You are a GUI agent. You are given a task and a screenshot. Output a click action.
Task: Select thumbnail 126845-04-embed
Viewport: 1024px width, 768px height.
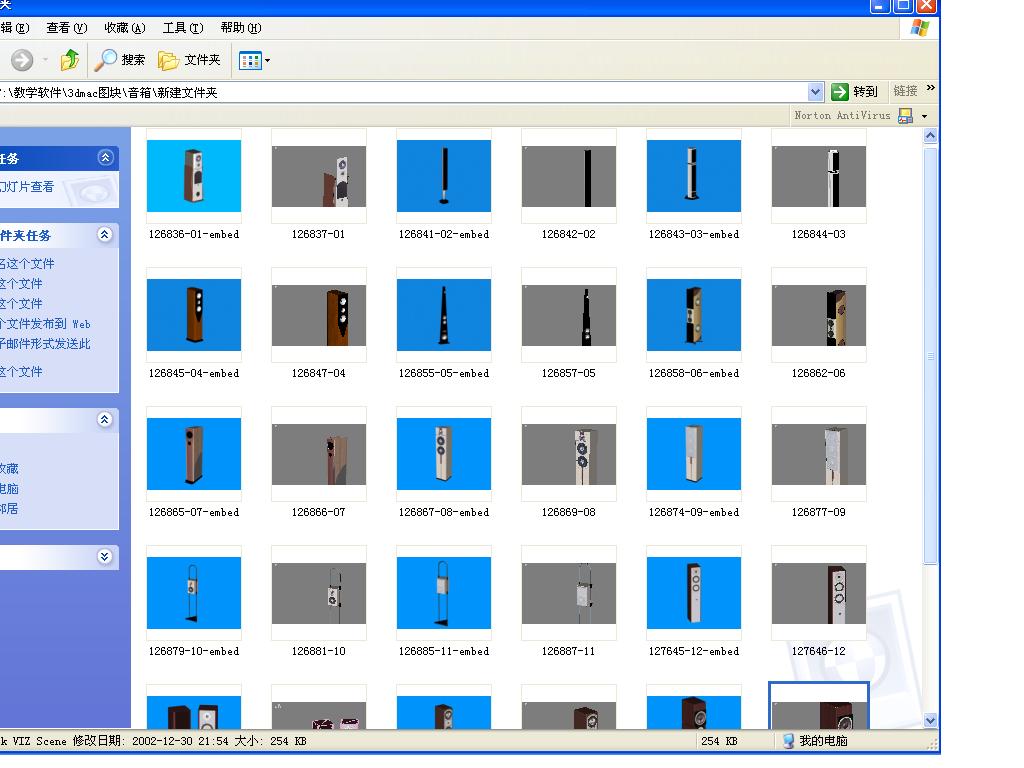[194, 315]
